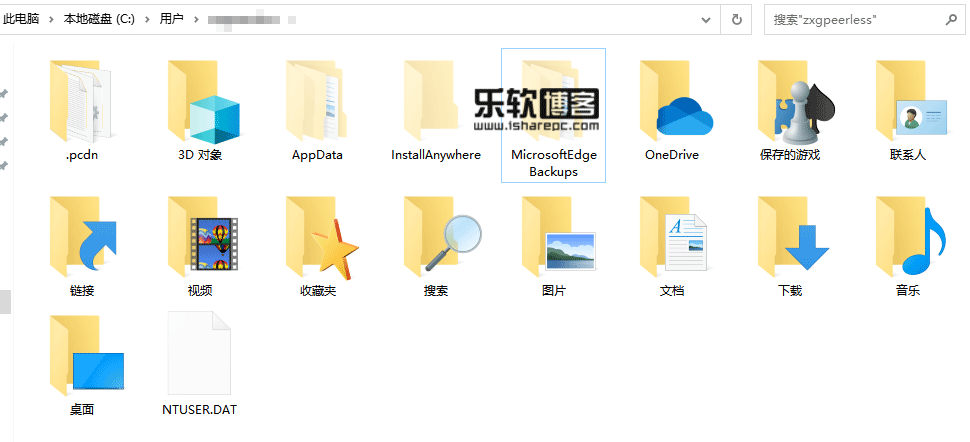Click the 下载 folder name
970x442 pixels.
click(x=790, y=291)
